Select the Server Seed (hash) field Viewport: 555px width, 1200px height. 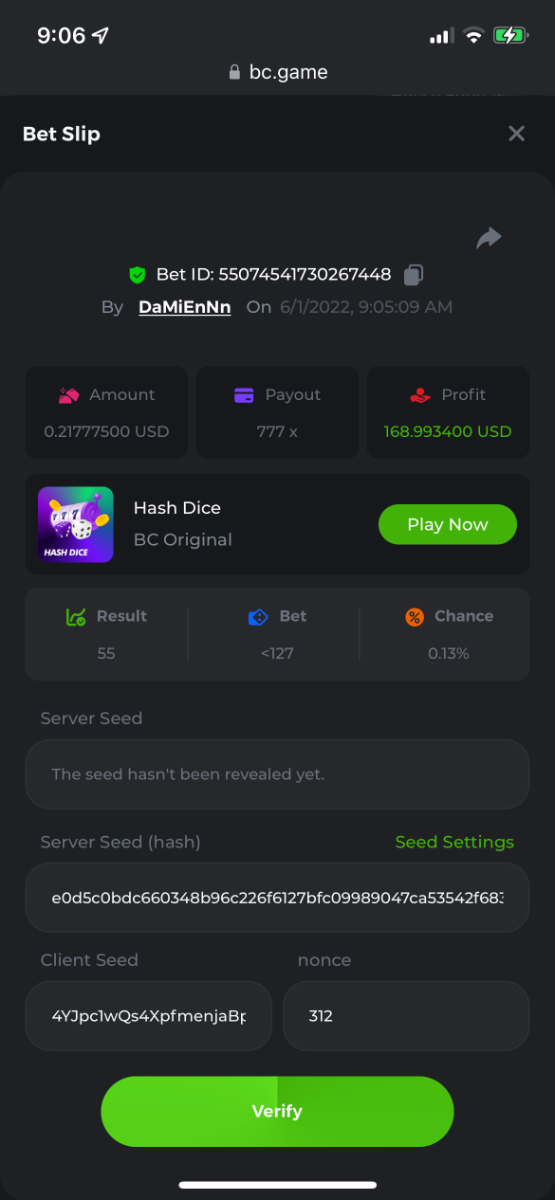click(277, 897)
